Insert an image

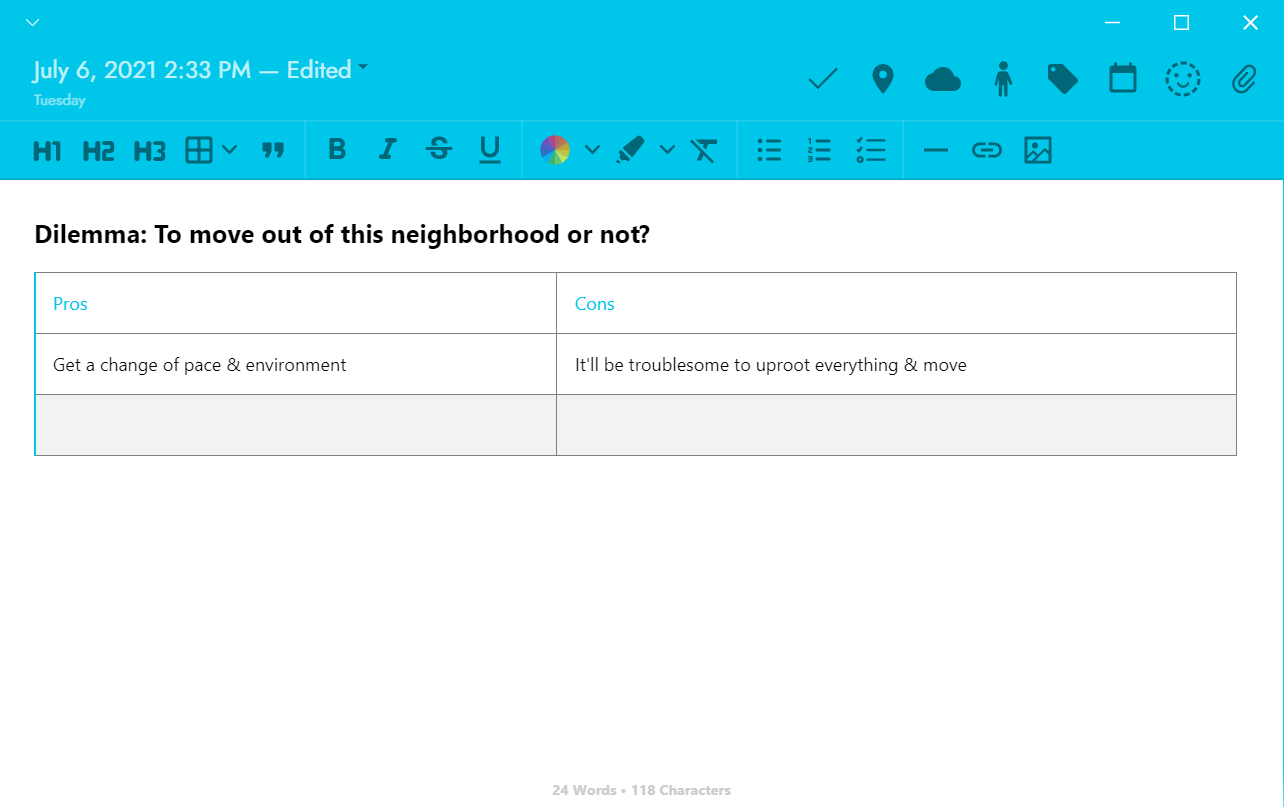coord(1038,150)
